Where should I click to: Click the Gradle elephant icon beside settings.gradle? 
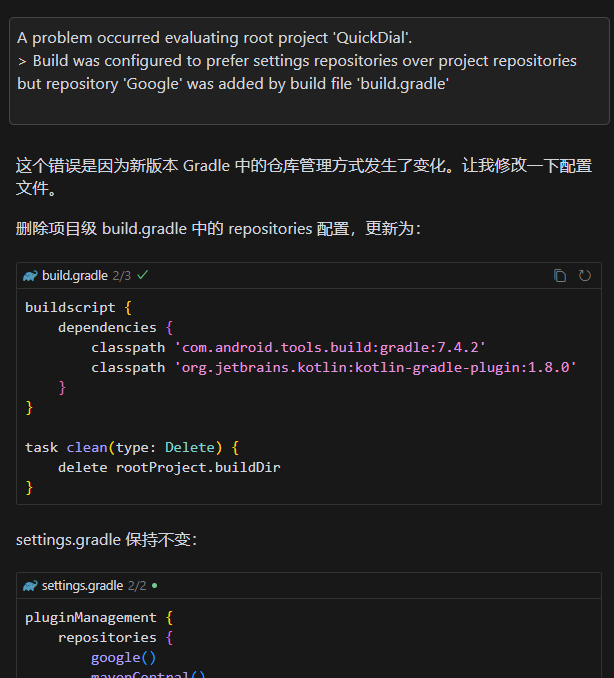point(30,585)
